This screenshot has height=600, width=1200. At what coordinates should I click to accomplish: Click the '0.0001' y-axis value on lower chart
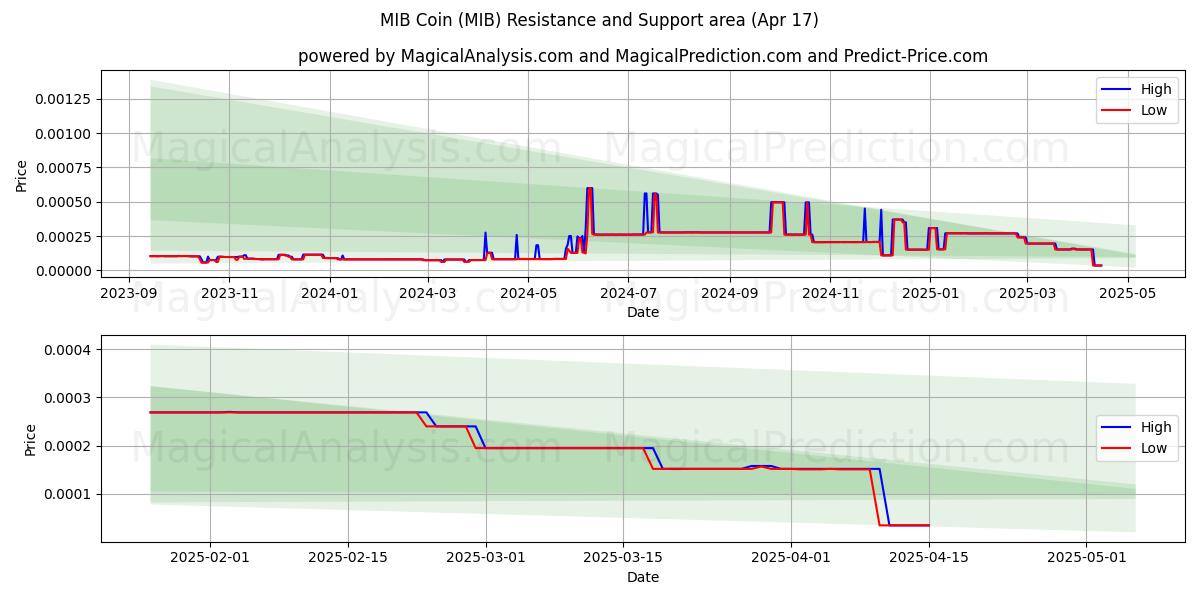69,494
